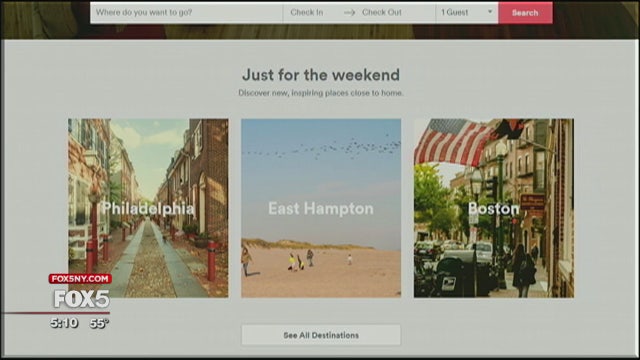The height and width of the screenshot is (360, 640).
Task: Click See All Destinations button
Action: pos(321,335)
